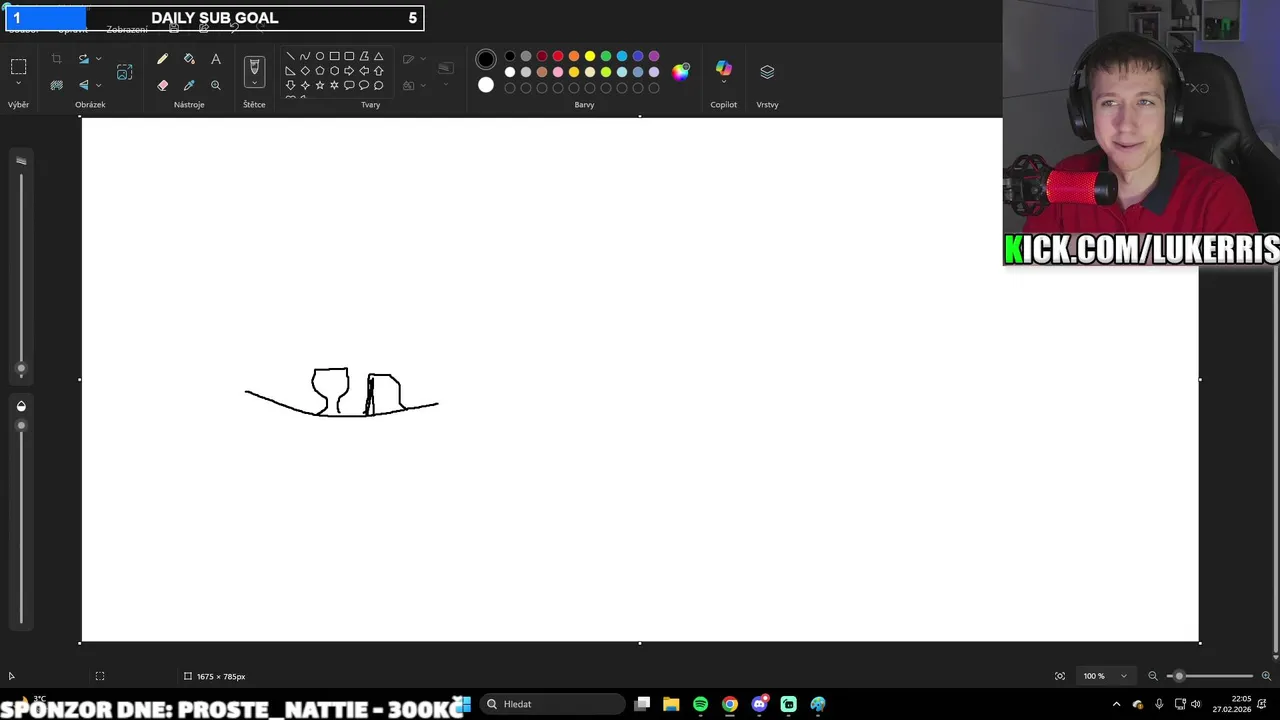Pick the pink color swatch

[558, 72]
